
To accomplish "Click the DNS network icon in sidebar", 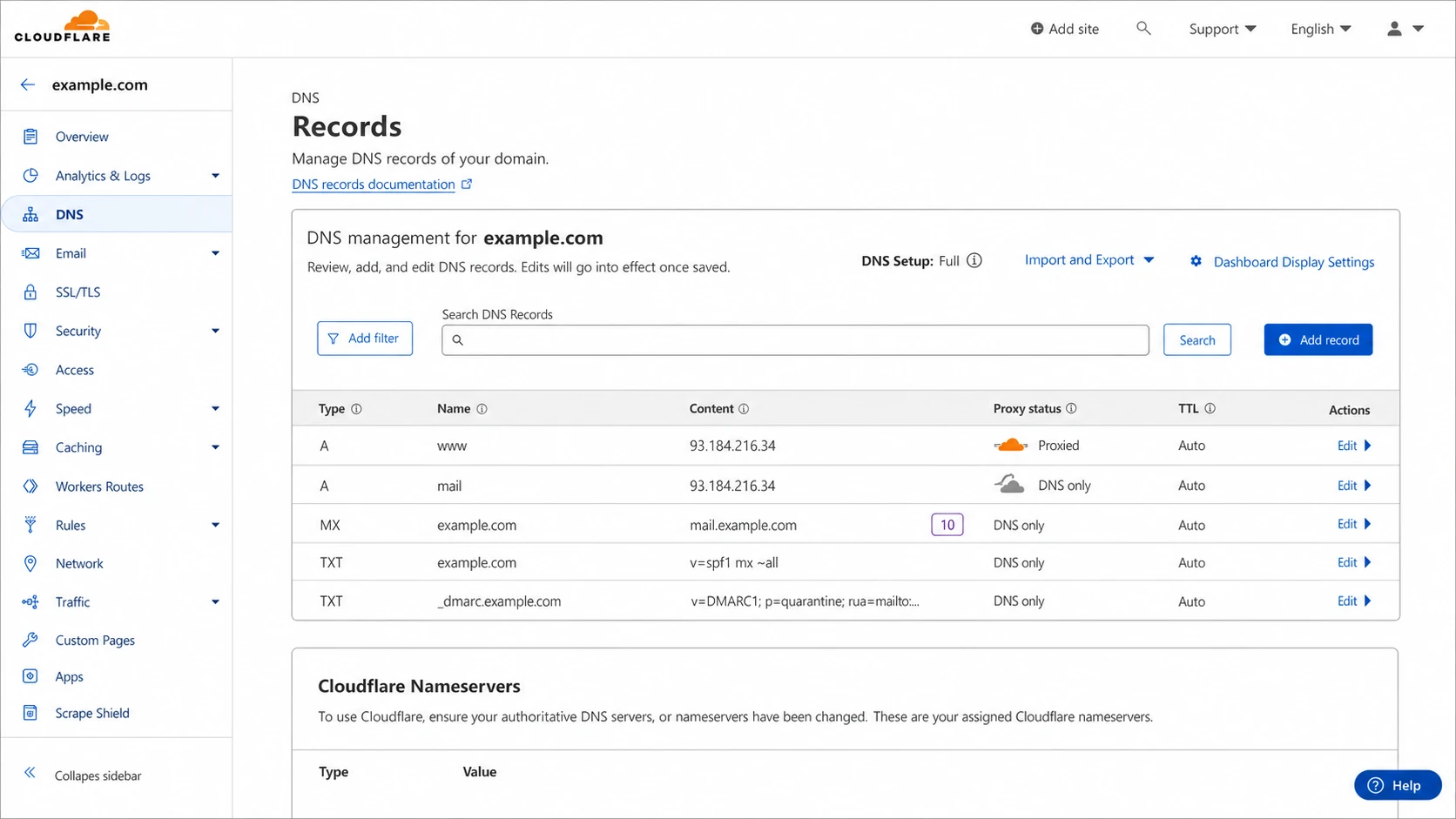I will point(30,214).
